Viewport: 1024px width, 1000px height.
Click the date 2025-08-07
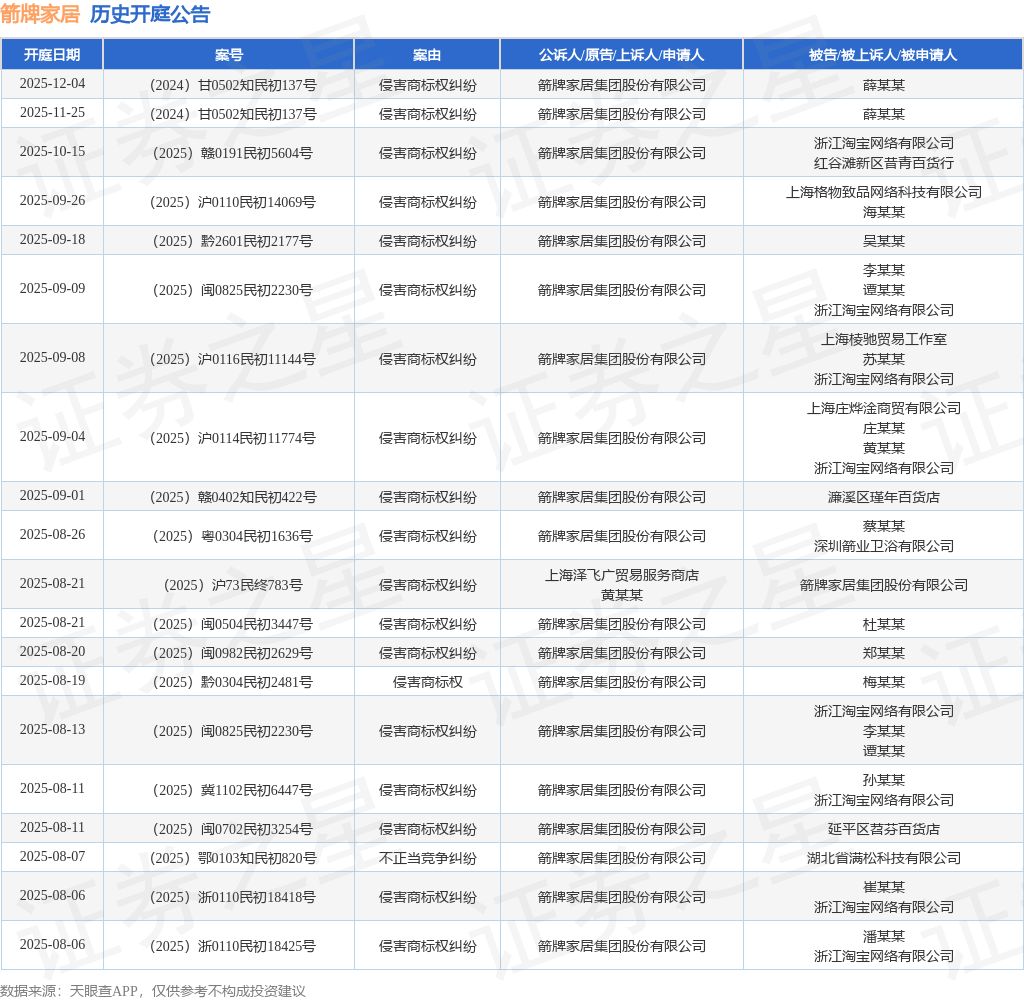point(52,856)
